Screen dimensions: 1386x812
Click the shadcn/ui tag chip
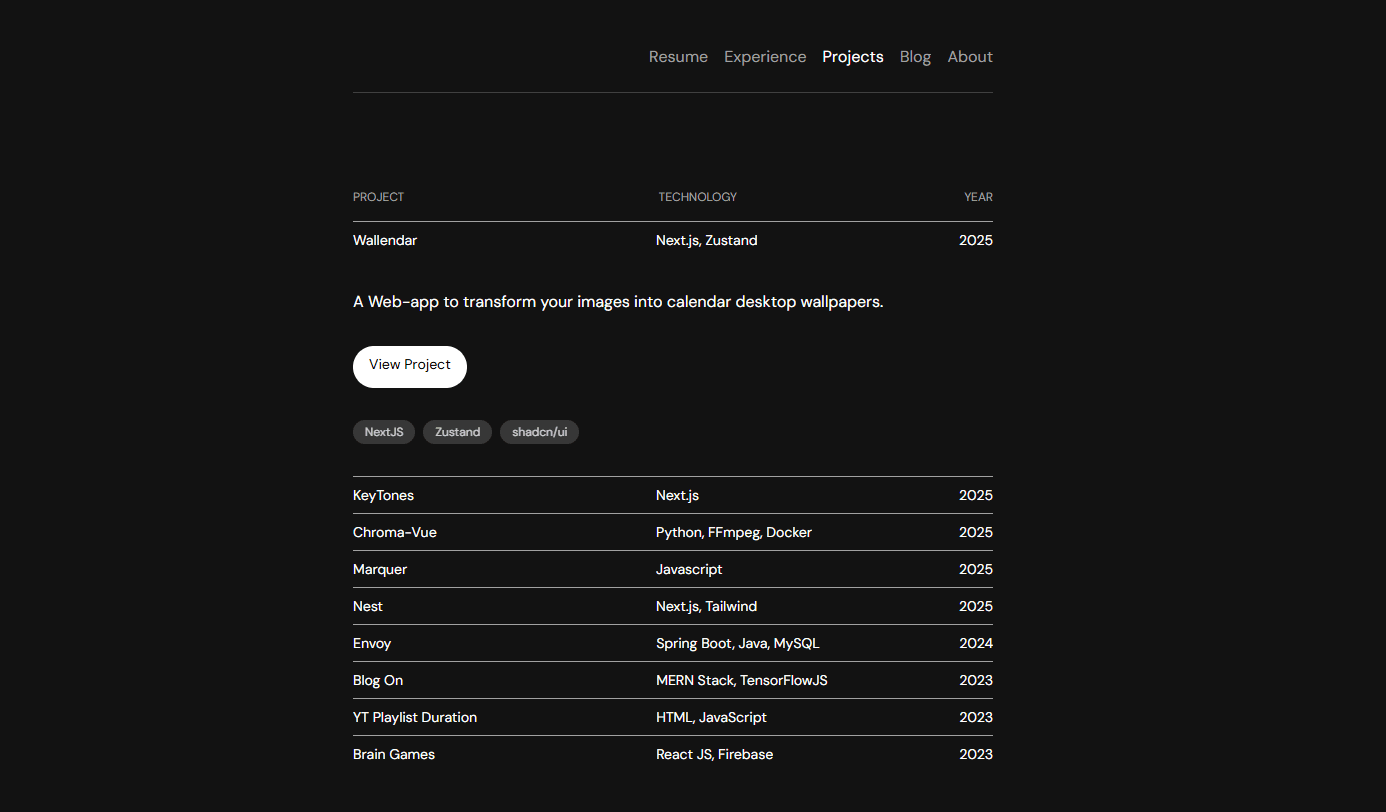[x=539, y=432]
